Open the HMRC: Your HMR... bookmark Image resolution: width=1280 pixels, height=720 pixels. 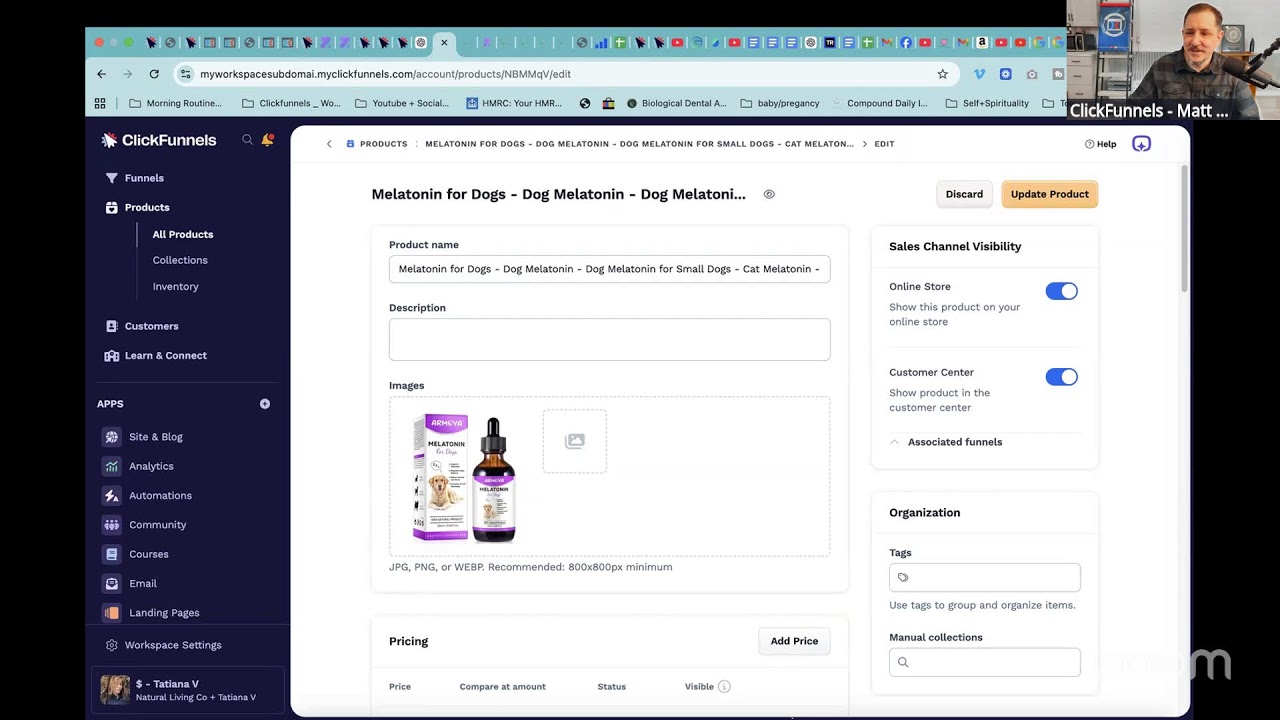click(514, 103)
